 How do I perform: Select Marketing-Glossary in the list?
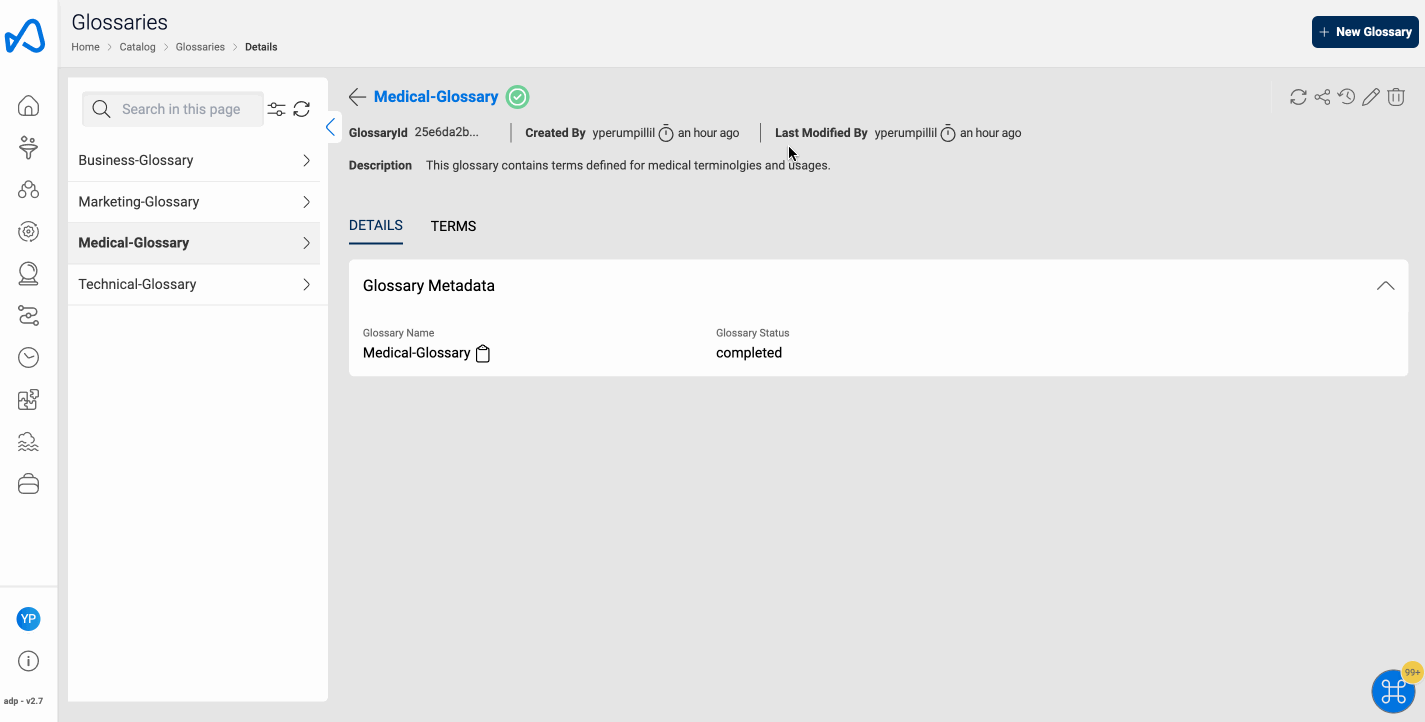click(x=194, y=202)
